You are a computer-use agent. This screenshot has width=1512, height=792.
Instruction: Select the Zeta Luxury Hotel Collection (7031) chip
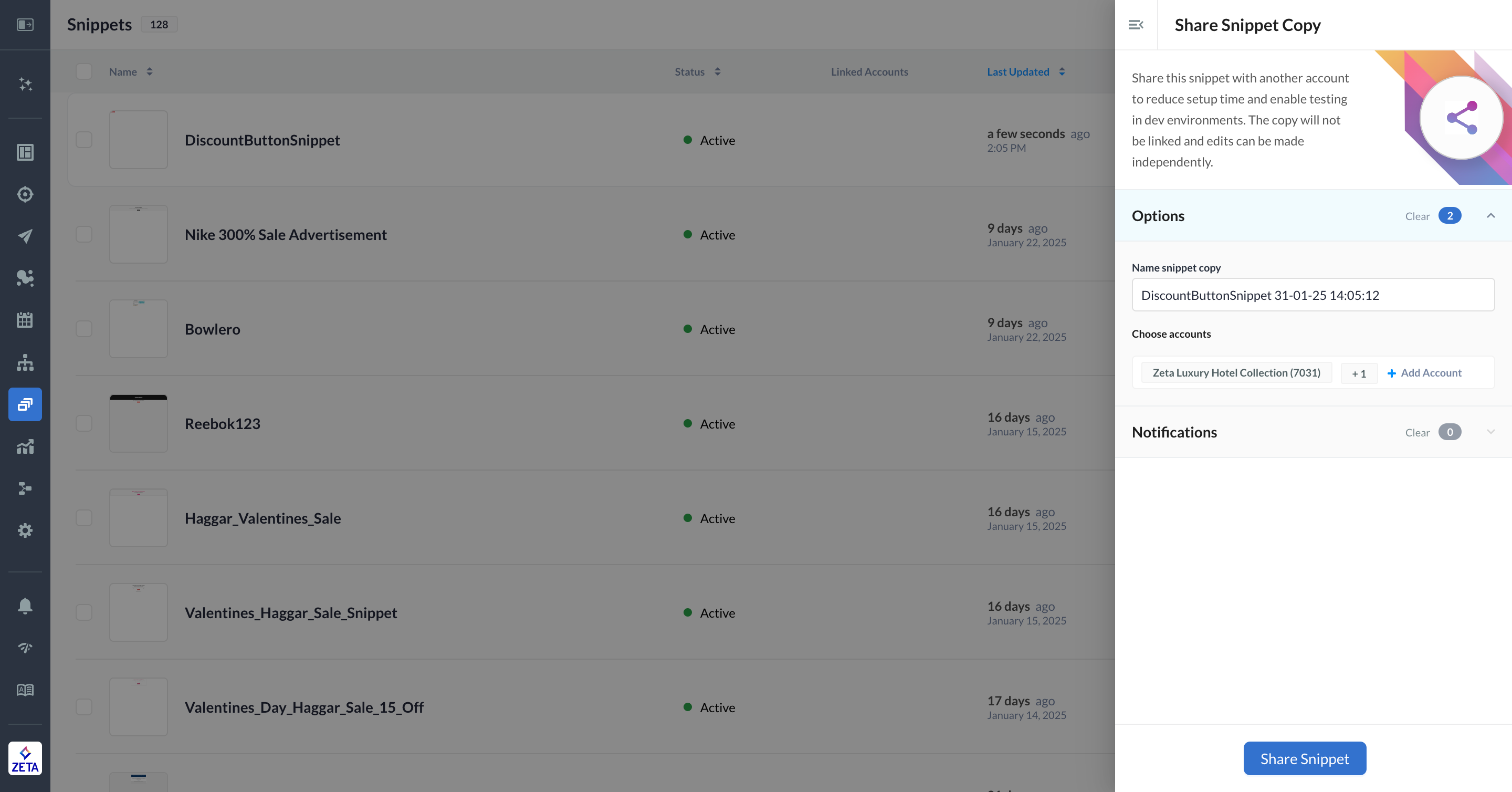point(1236,373)
